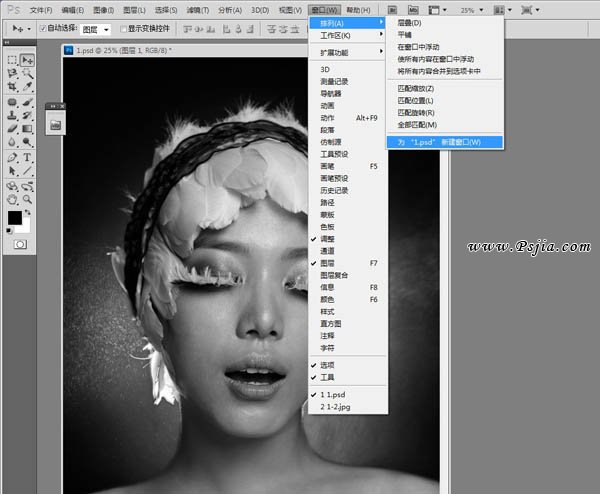Open the 文件(F) menu
600x494 pixels.
coord(41,9)
